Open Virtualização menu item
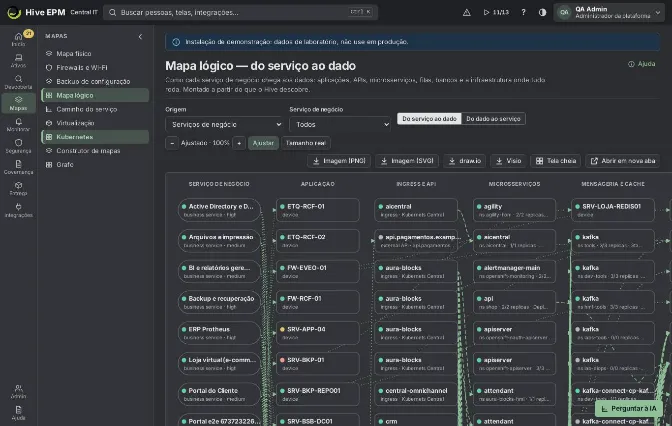 pos(95,123)
